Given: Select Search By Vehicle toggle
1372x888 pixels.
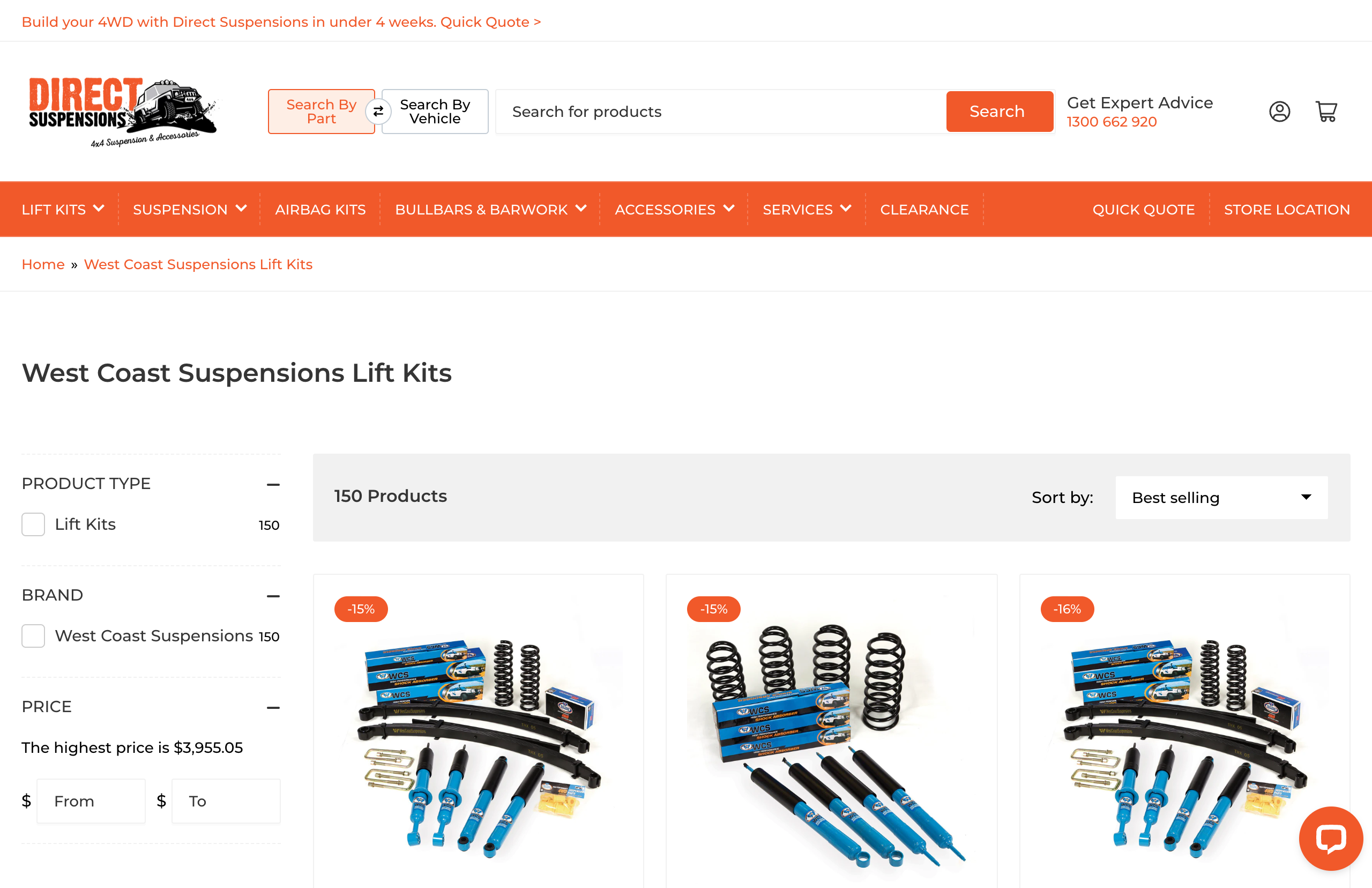Looking at the screenshot, I should 435,112.
